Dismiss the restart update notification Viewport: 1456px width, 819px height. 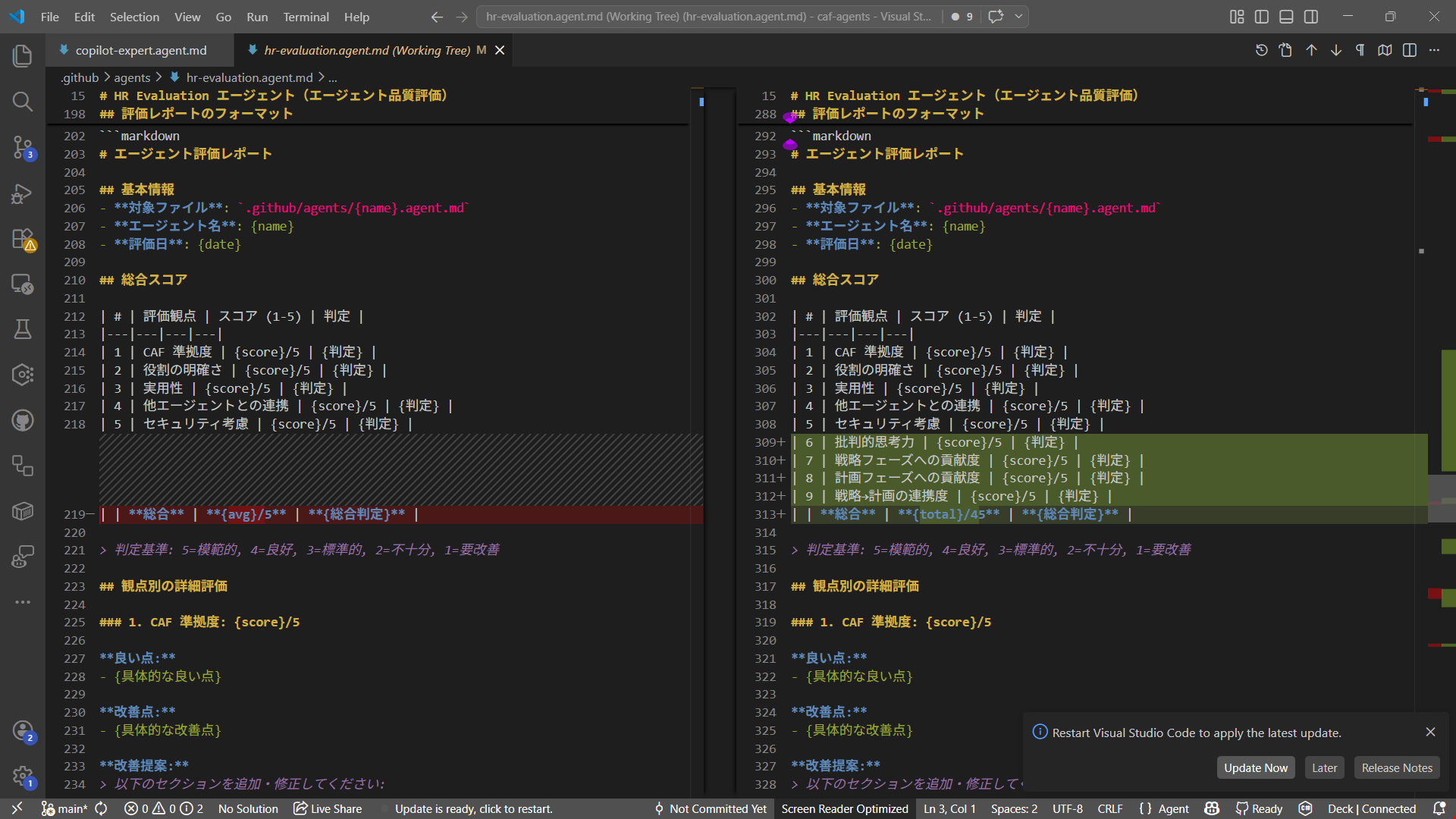pyautogui.click(x=1430, y=732)
